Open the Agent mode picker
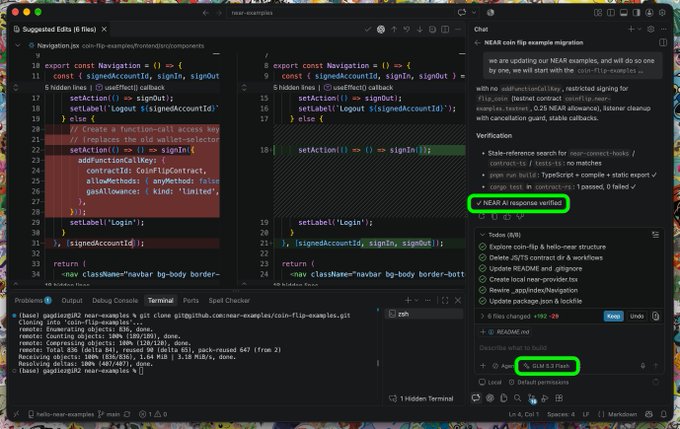 [x=503, y=366]
